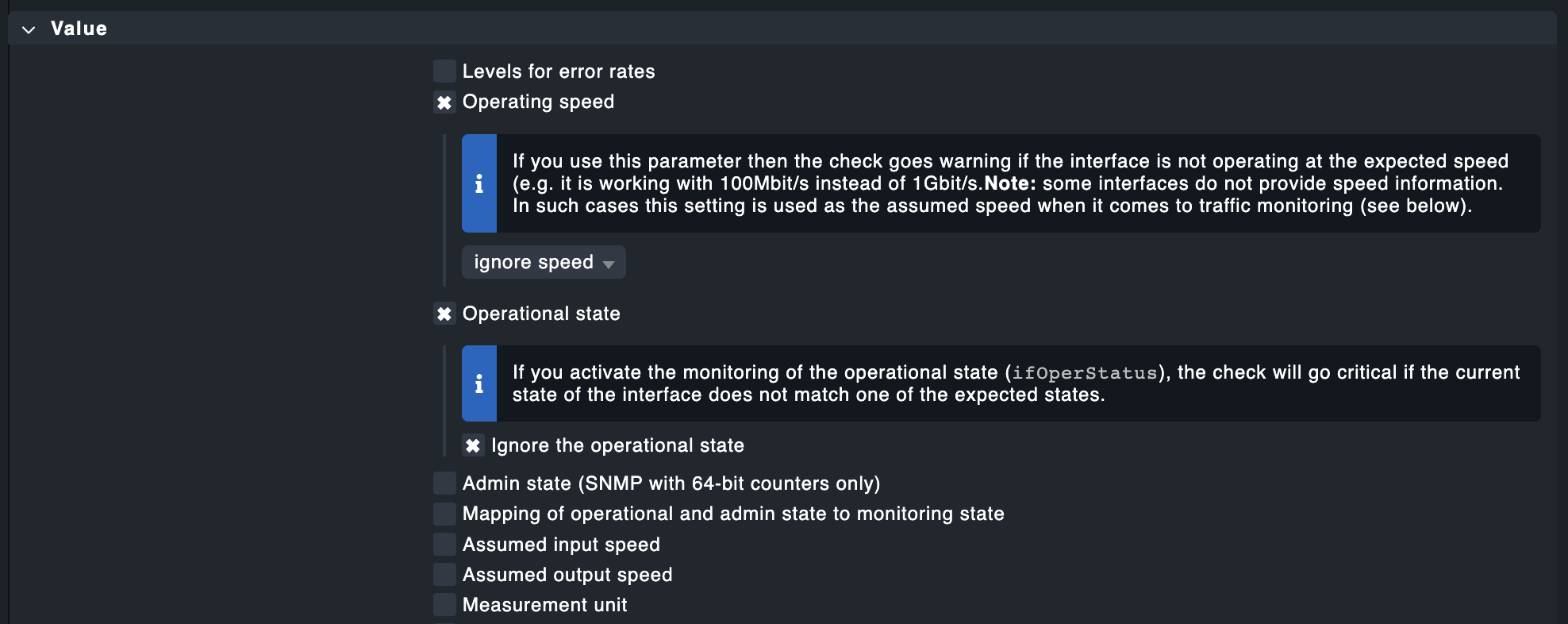Enable the Assumed input speed checkbox
This screenshot has height=624, width=1568.
444,545
